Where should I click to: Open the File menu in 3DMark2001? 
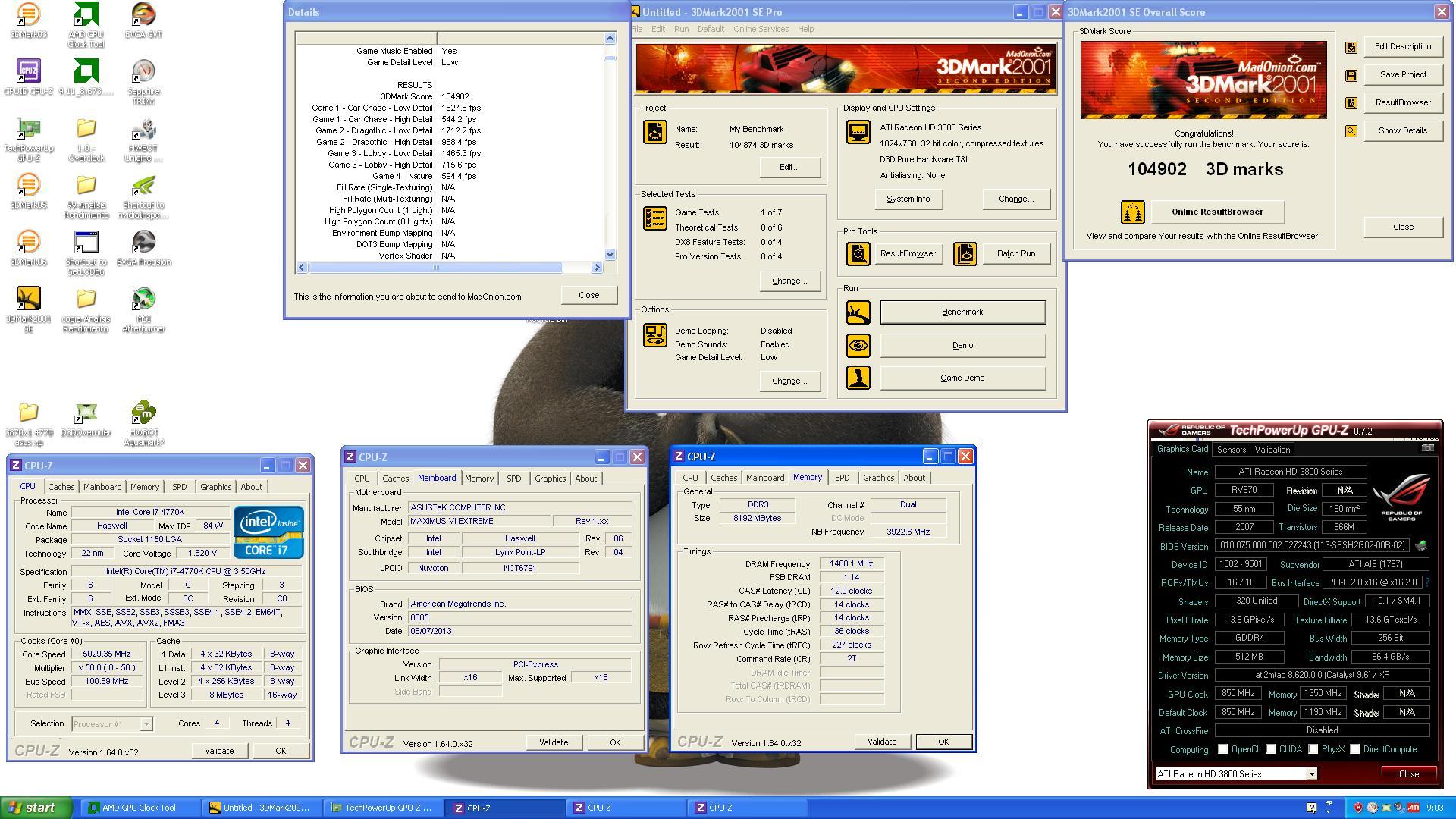637,29
